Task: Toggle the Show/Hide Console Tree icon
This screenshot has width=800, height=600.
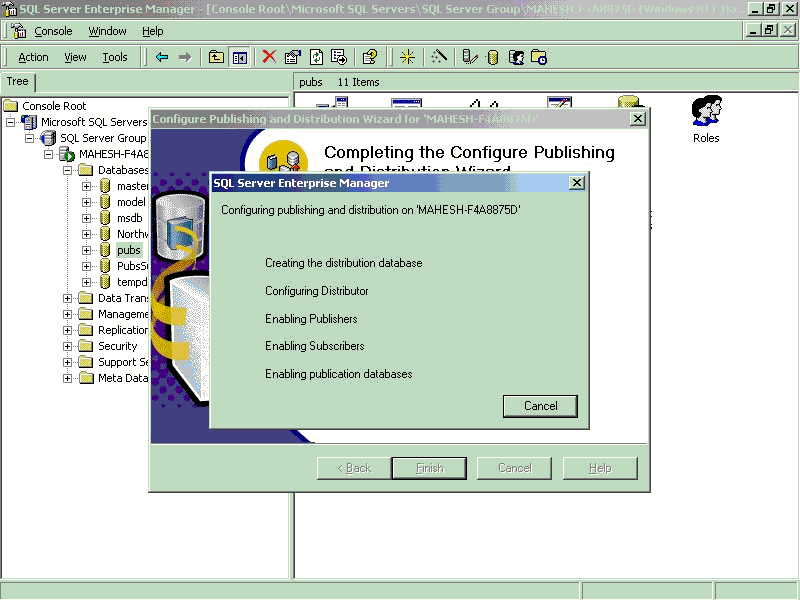Action: click(239, 57)
